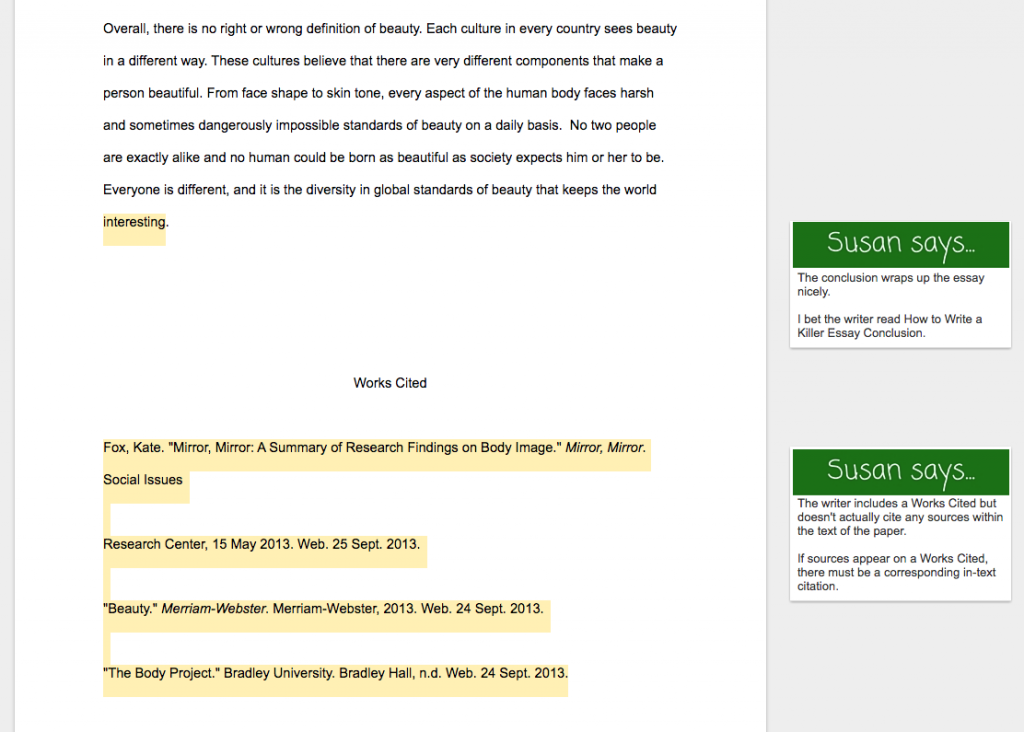Click the 'Works Cited' heading
Image resolution: width=1024 pixels, height=732 pixels.
[x=389, y=382]
